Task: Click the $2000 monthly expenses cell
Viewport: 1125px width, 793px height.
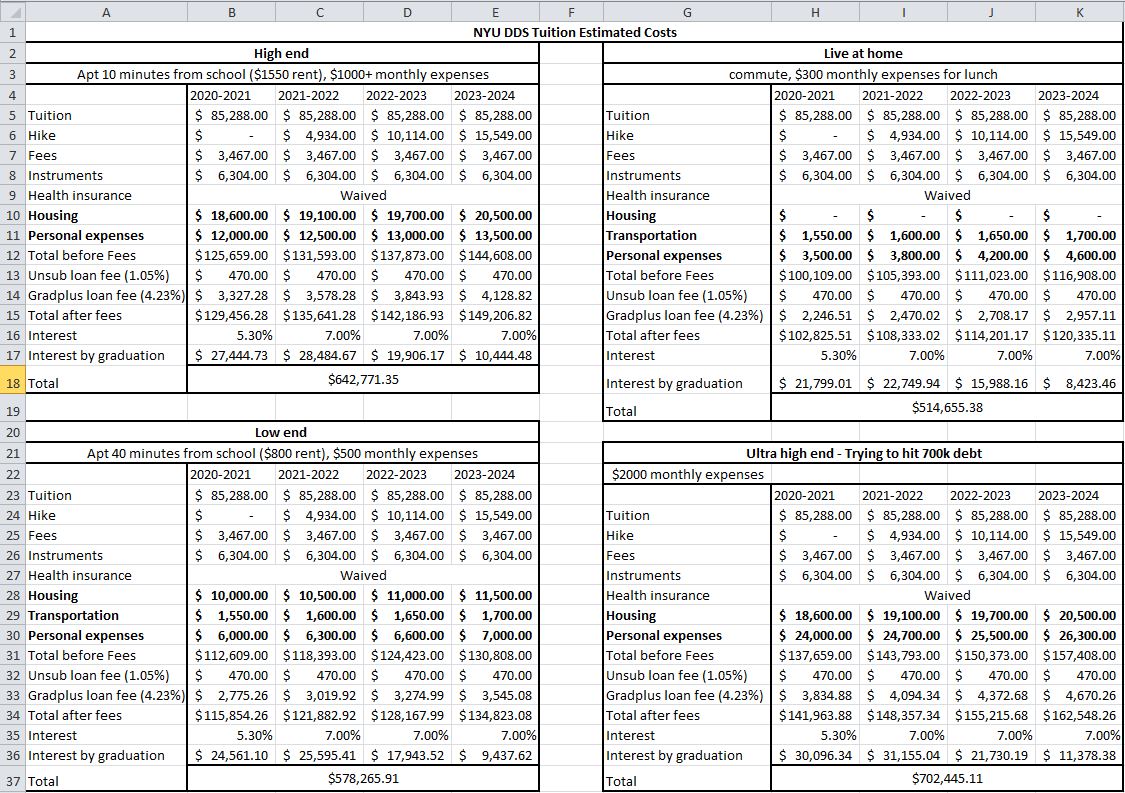Action: click(x=688, y=474)
